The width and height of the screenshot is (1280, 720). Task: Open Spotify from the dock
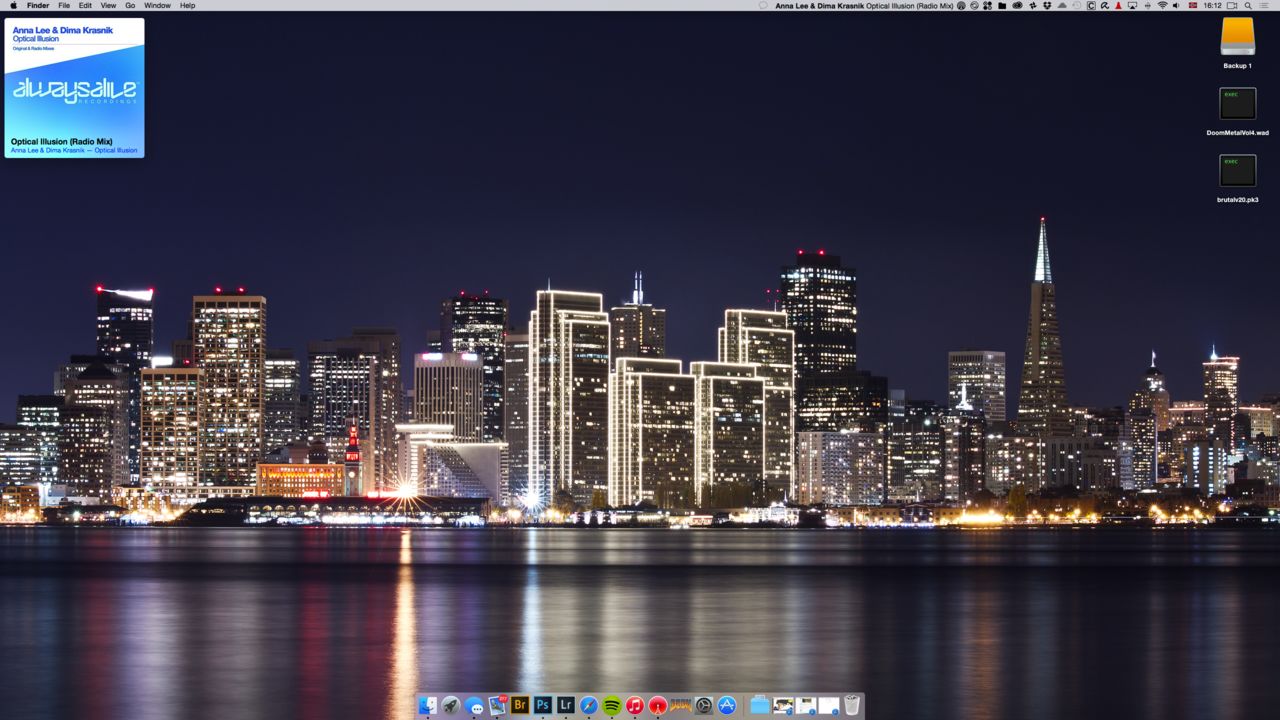(612, 705)
